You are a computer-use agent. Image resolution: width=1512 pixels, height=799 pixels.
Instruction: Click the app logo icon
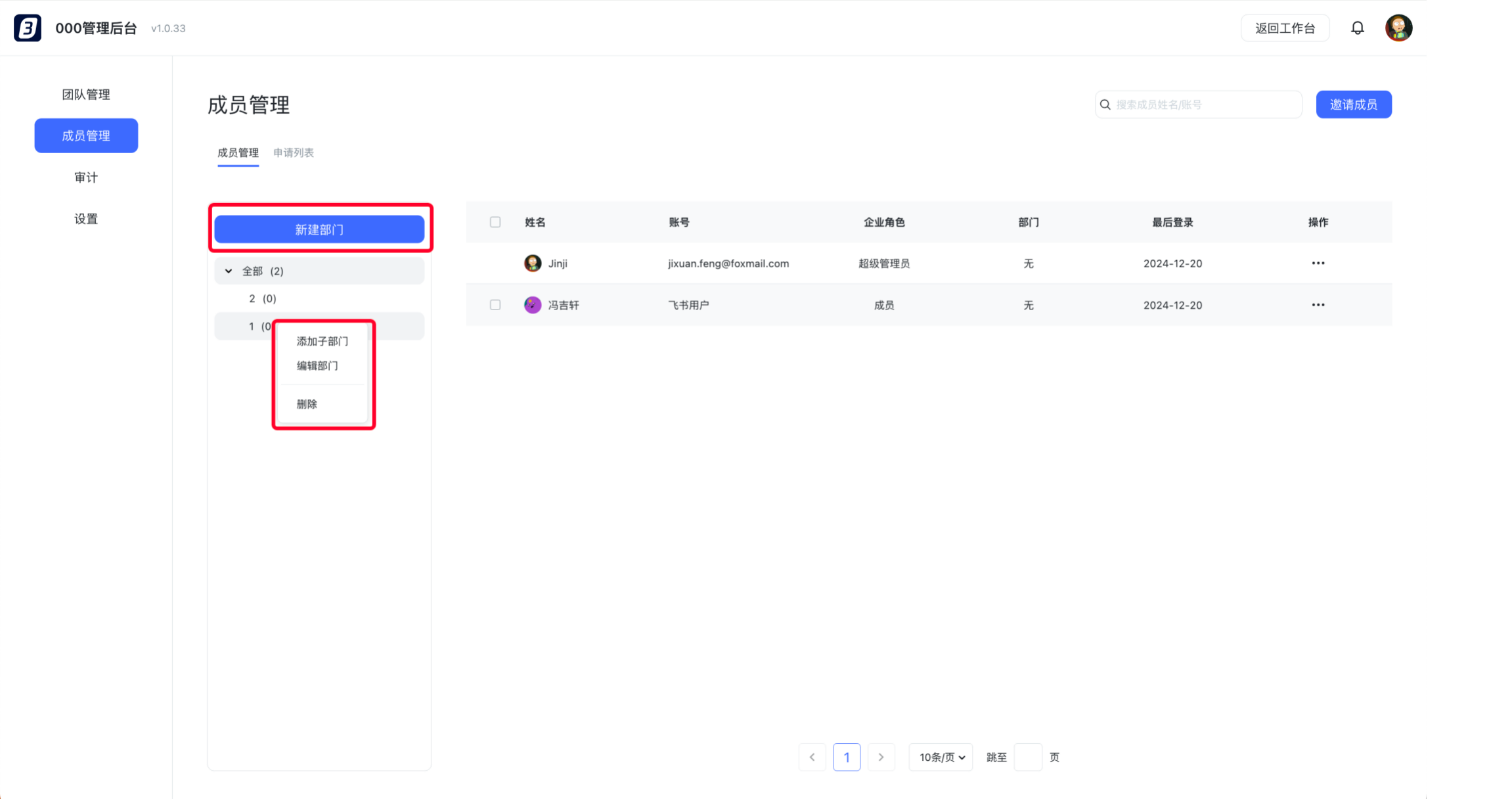pos(28,28)
